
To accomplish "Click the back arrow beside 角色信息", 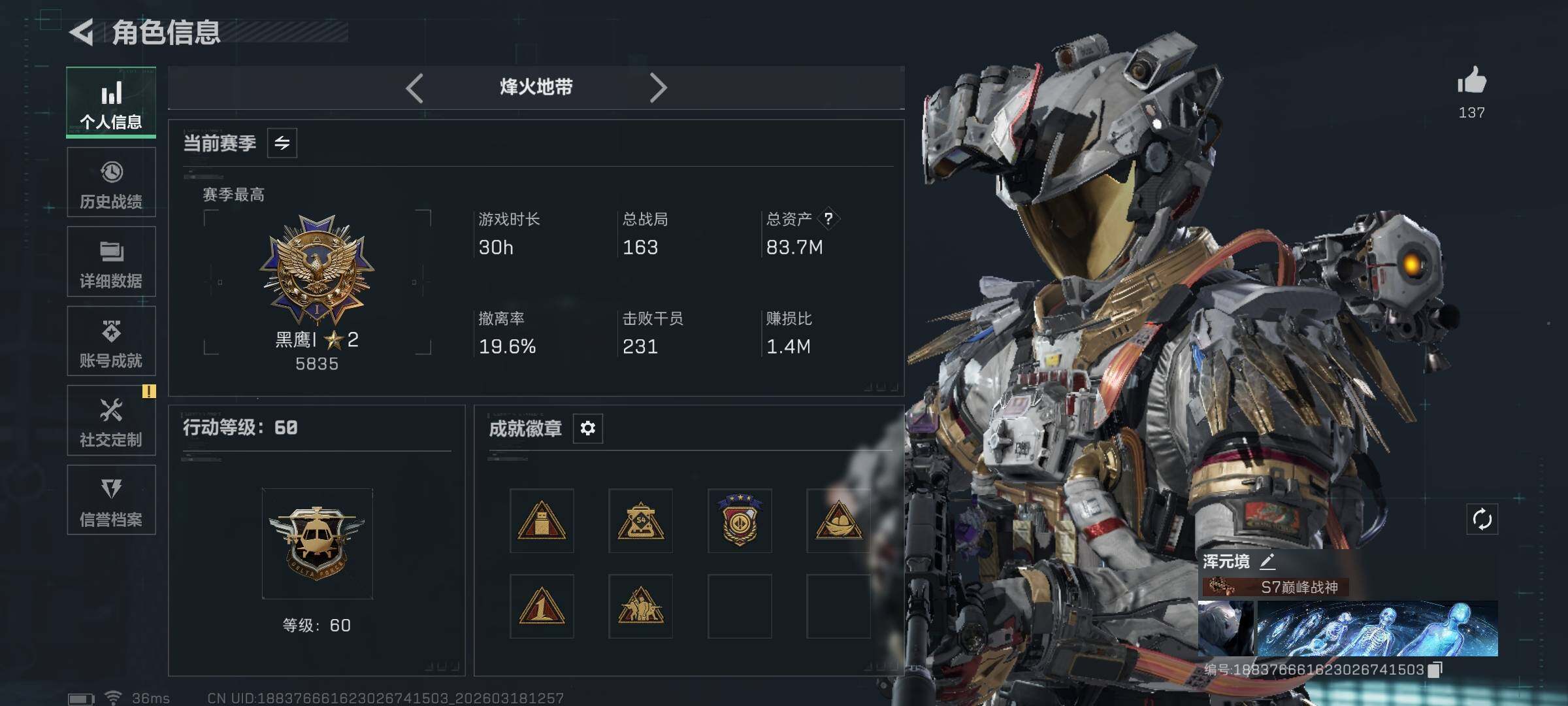I will coord(82,32).
